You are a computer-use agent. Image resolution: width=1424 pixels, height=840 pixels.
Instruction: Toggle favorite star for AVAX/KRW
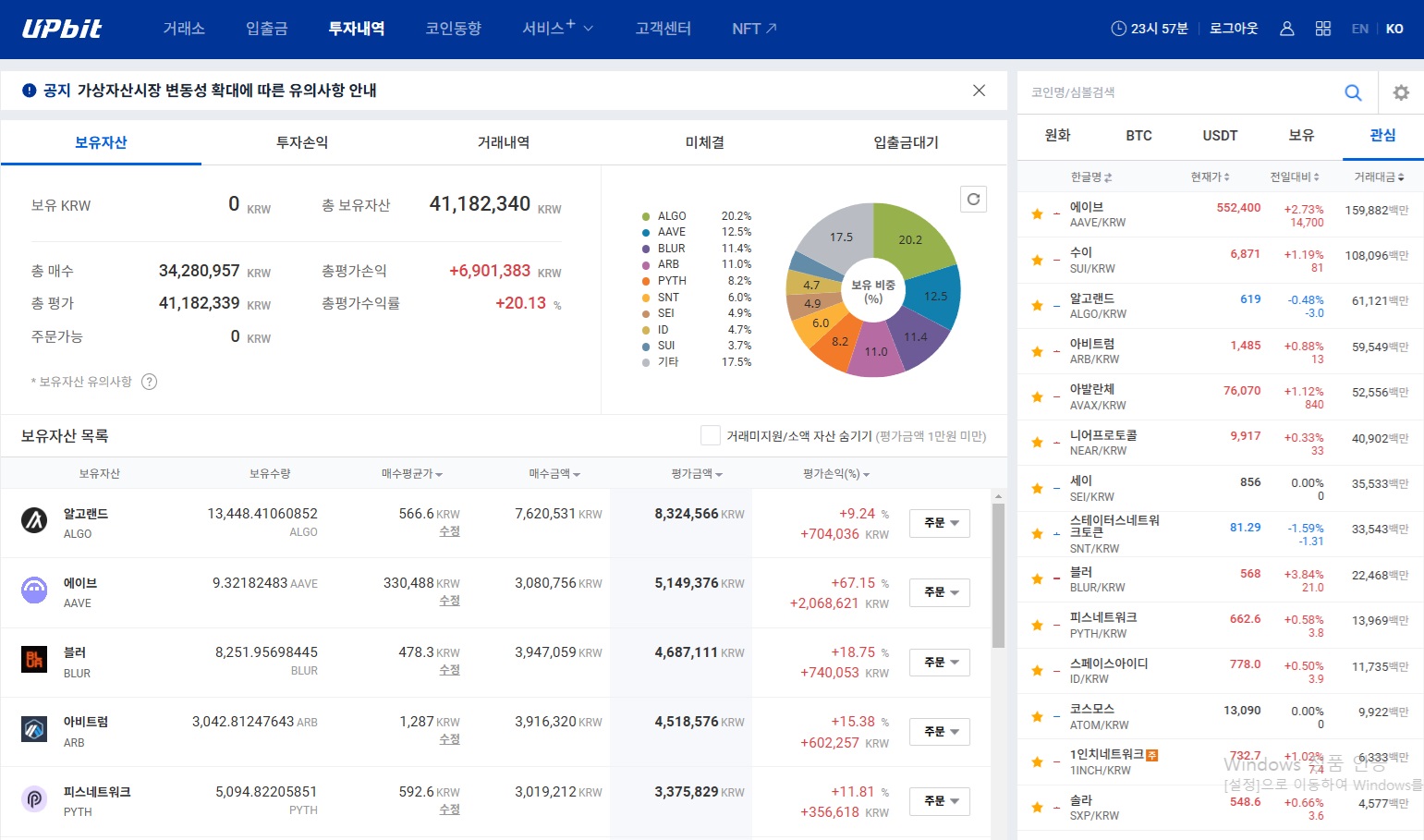(x=1037, y=396)
